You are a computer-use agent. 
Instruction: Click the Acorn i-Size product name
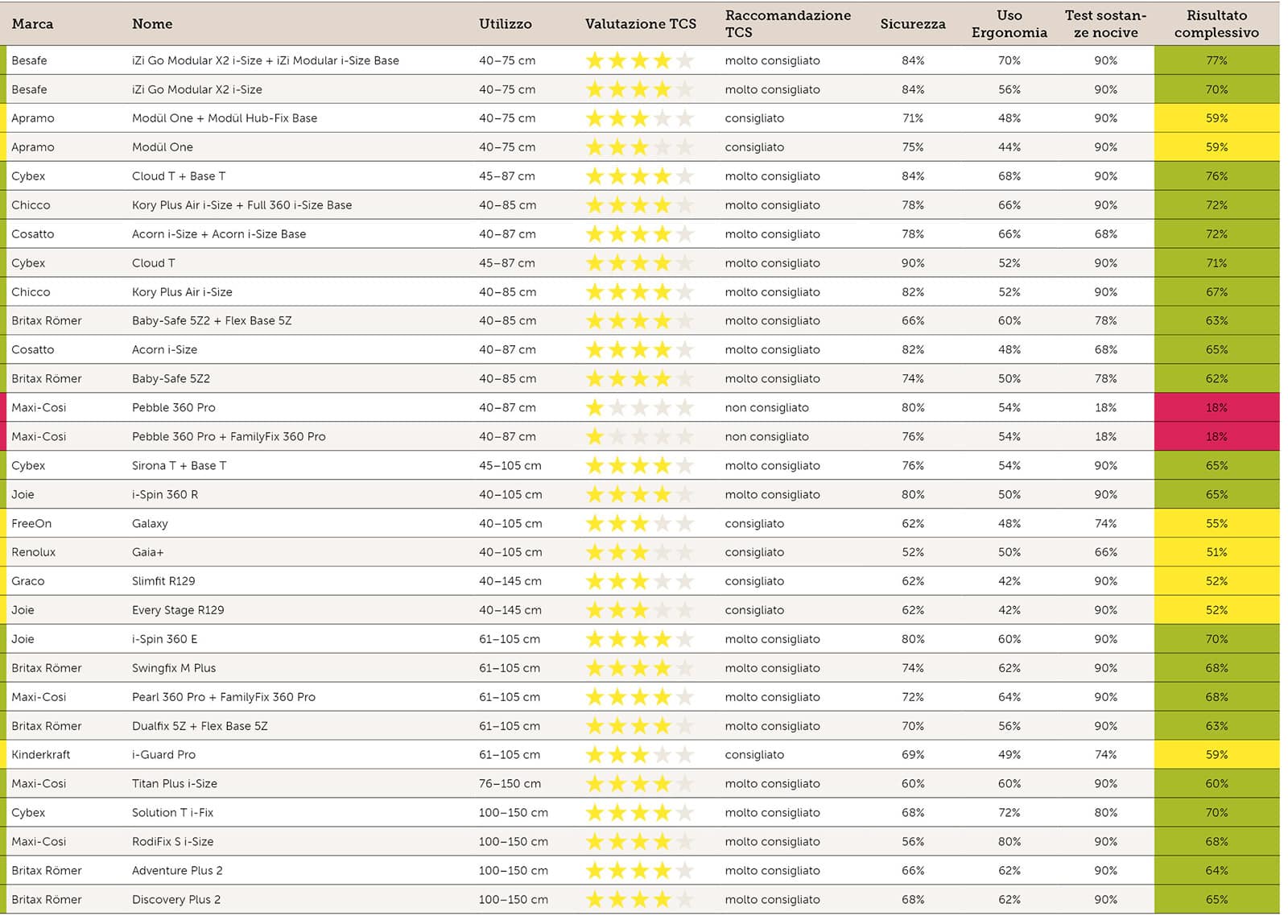[x=165, y=349]
